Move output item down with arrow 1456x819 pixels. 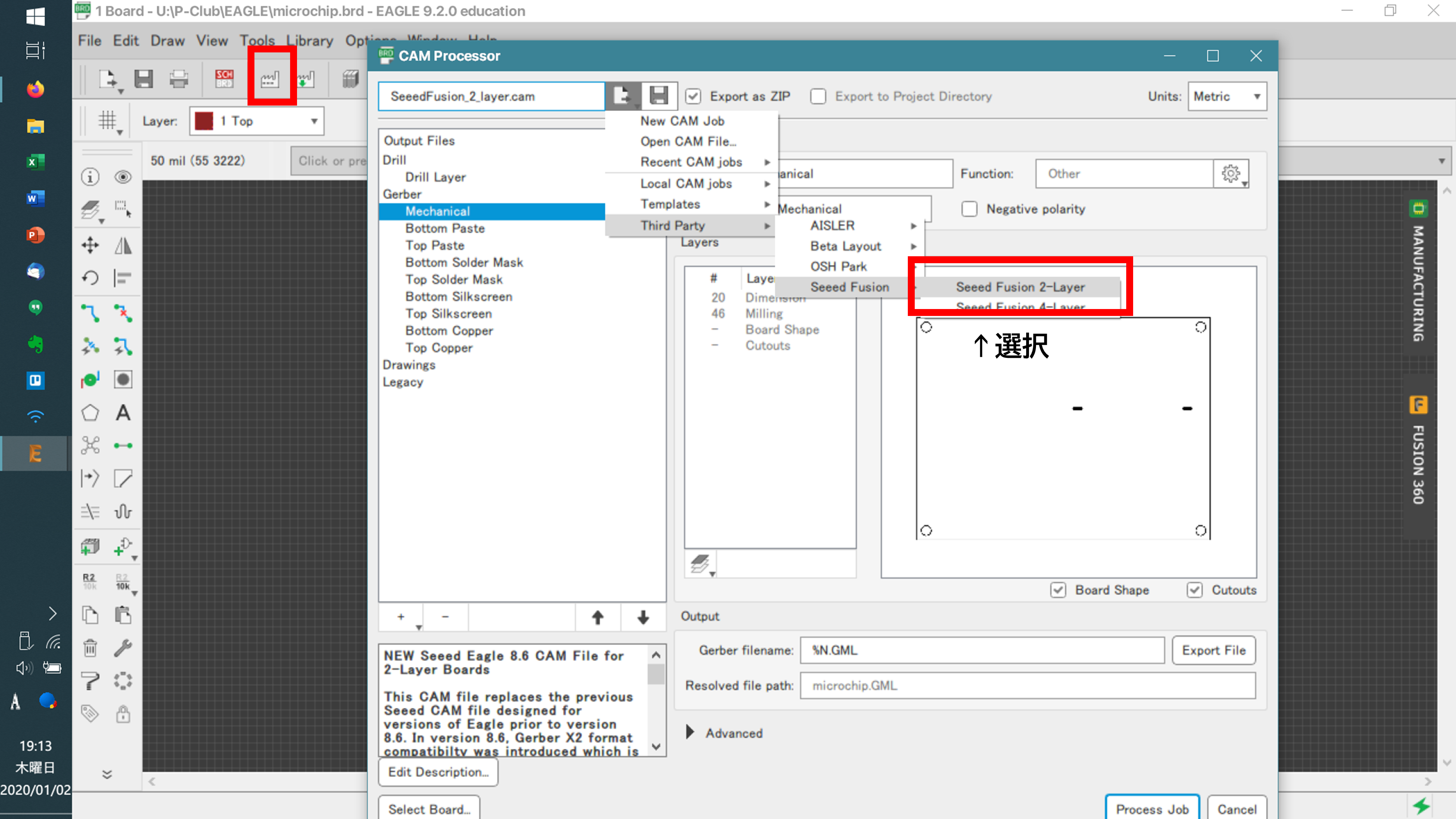coord(643,617)
